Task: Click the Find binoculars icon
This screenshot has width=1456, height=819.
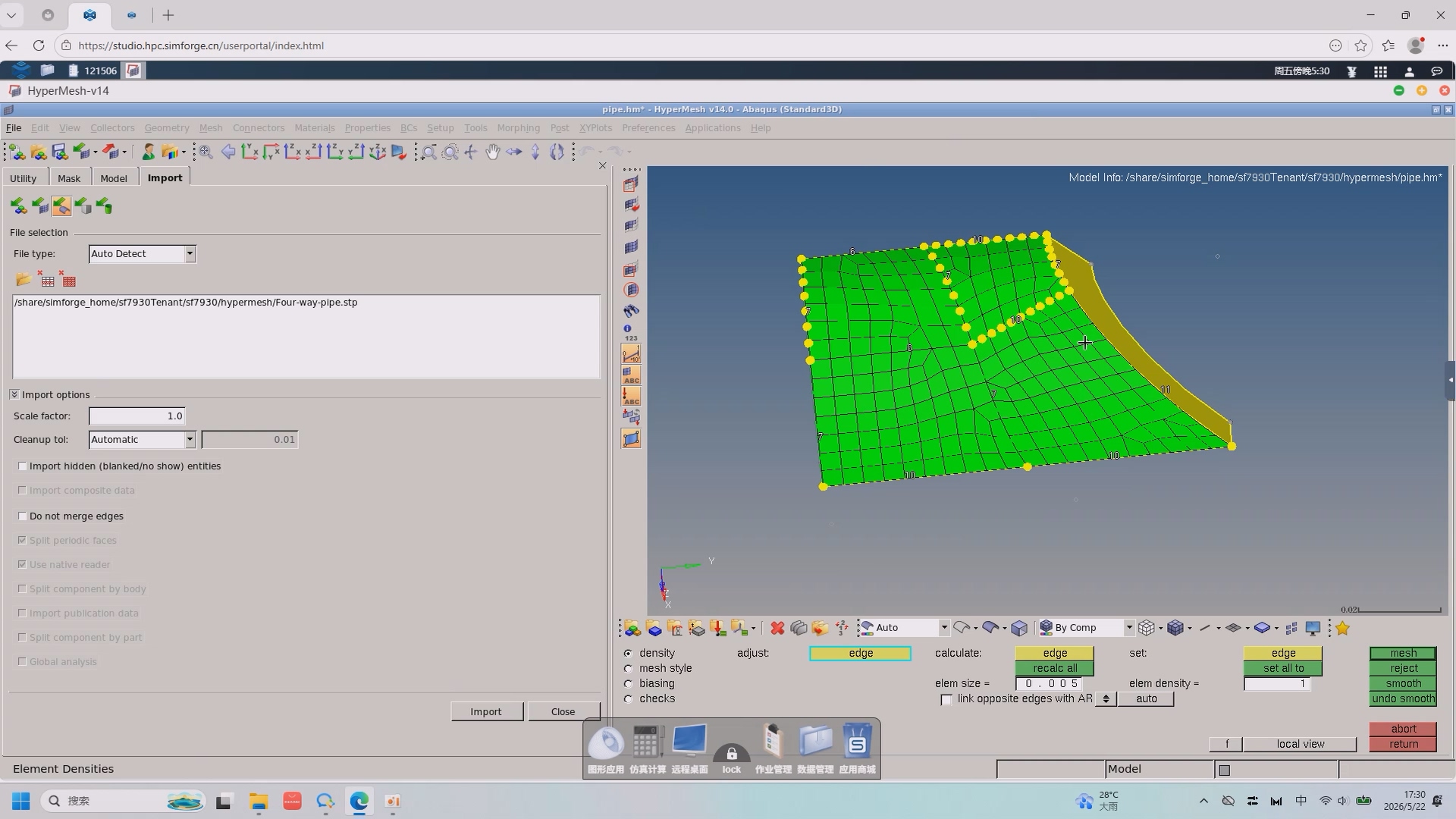Action: (631, 311)
